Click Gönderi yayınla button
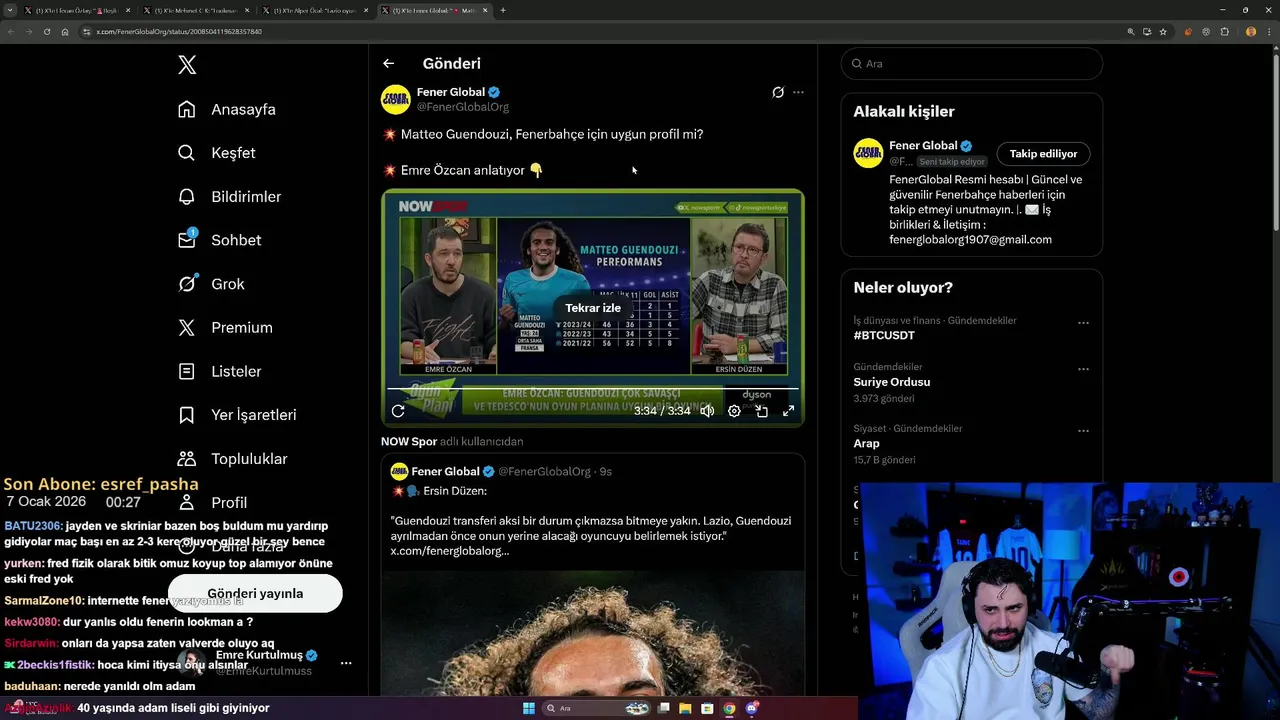The width and height of the screenshot is (1280, 720). click(x=255, y=593)
